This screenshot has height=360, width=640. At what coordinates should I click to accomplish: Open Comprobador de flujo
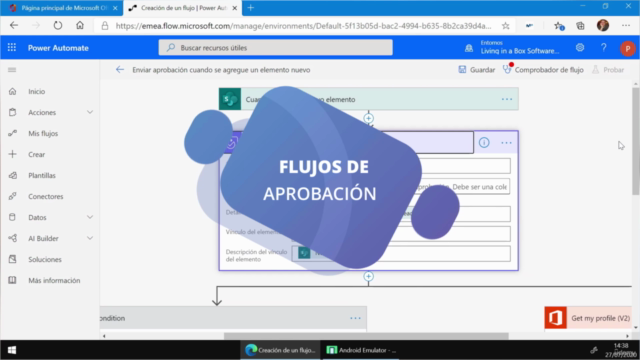(543, 70)
